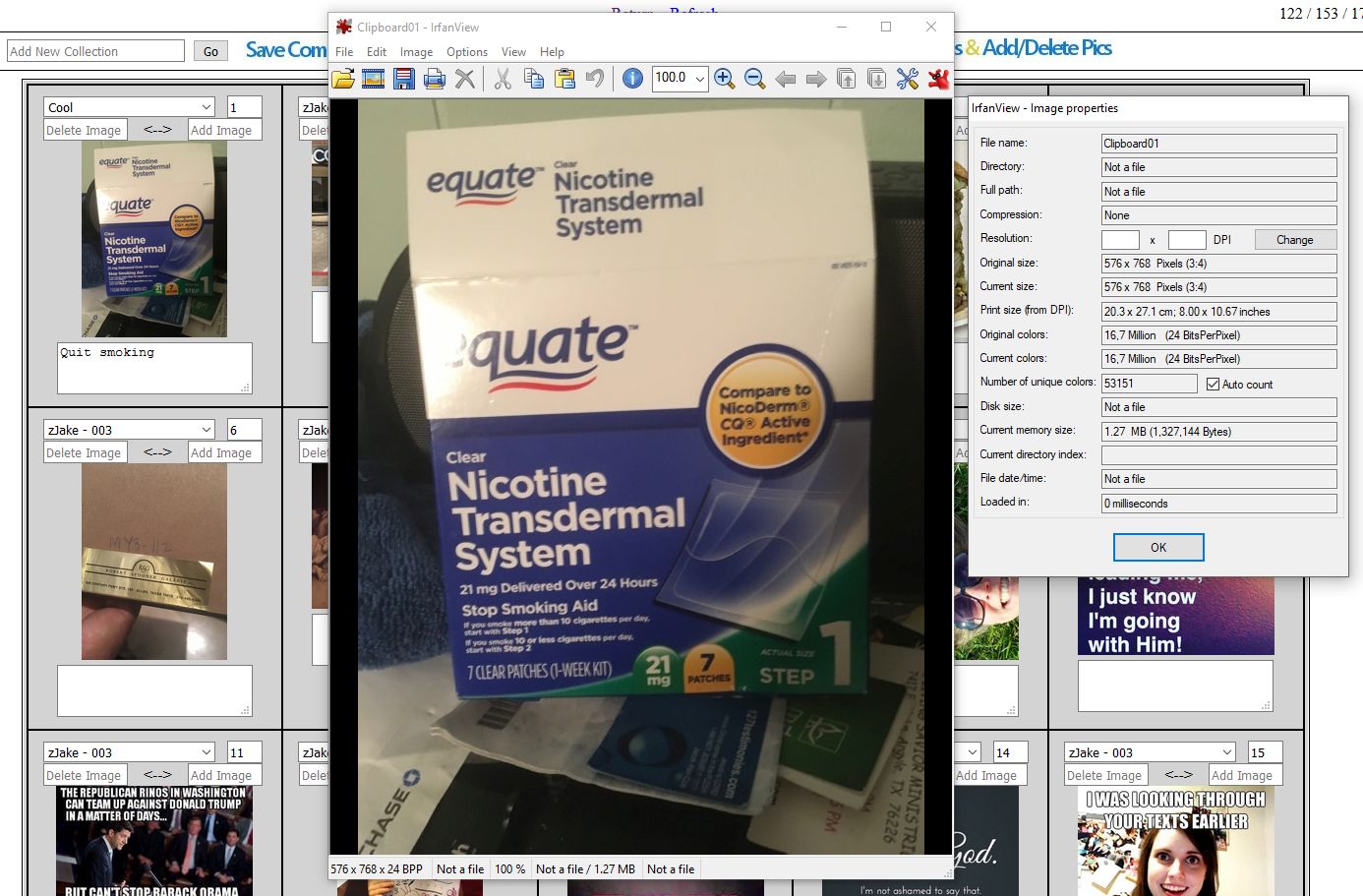Open the zoom percentage 100.0 dropdown
This screenshot has width=1363, height=896.
click(x=699, y=79)
